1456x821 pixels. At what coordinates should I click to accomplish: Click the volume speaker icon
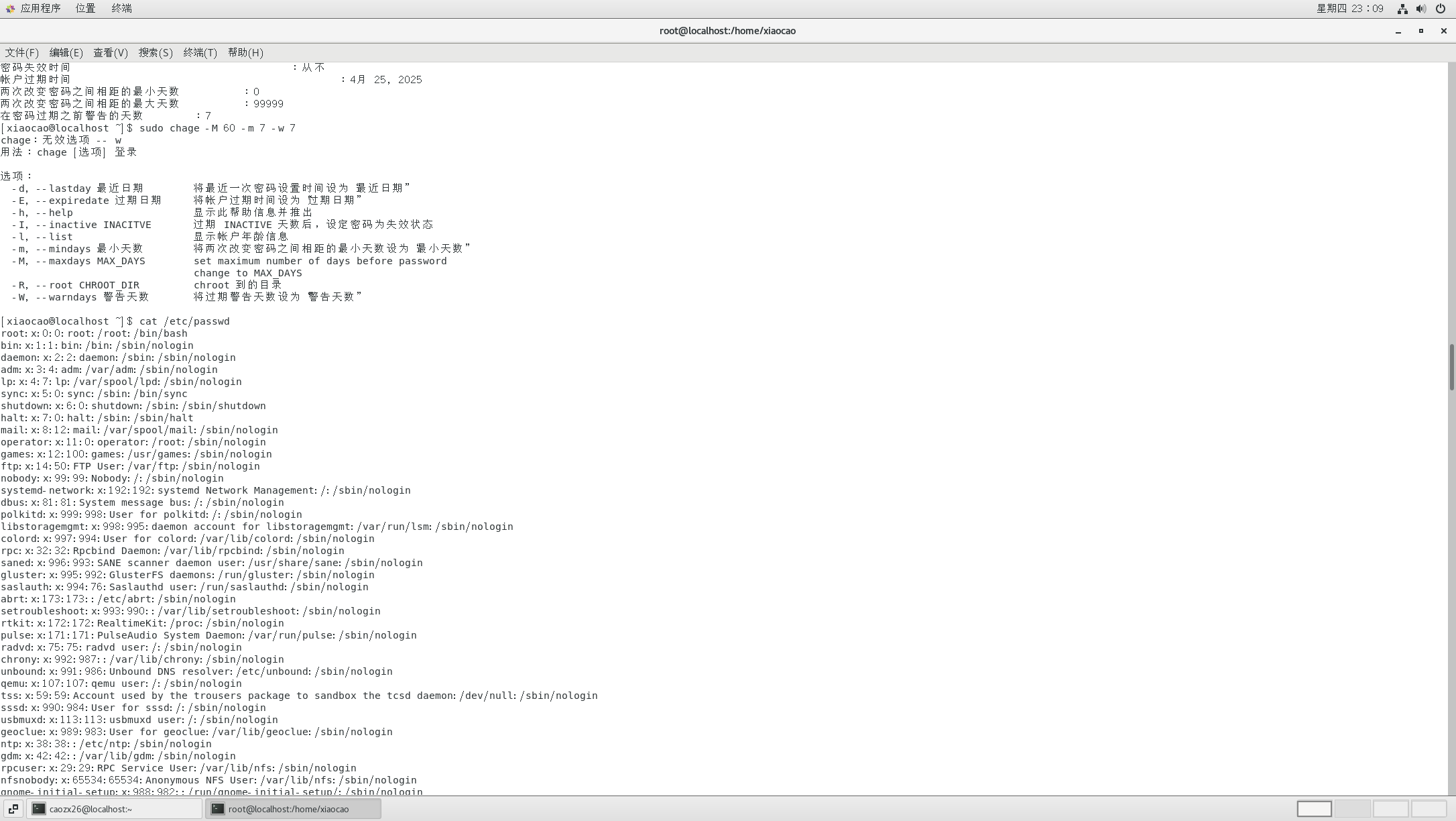(1420, 9)
